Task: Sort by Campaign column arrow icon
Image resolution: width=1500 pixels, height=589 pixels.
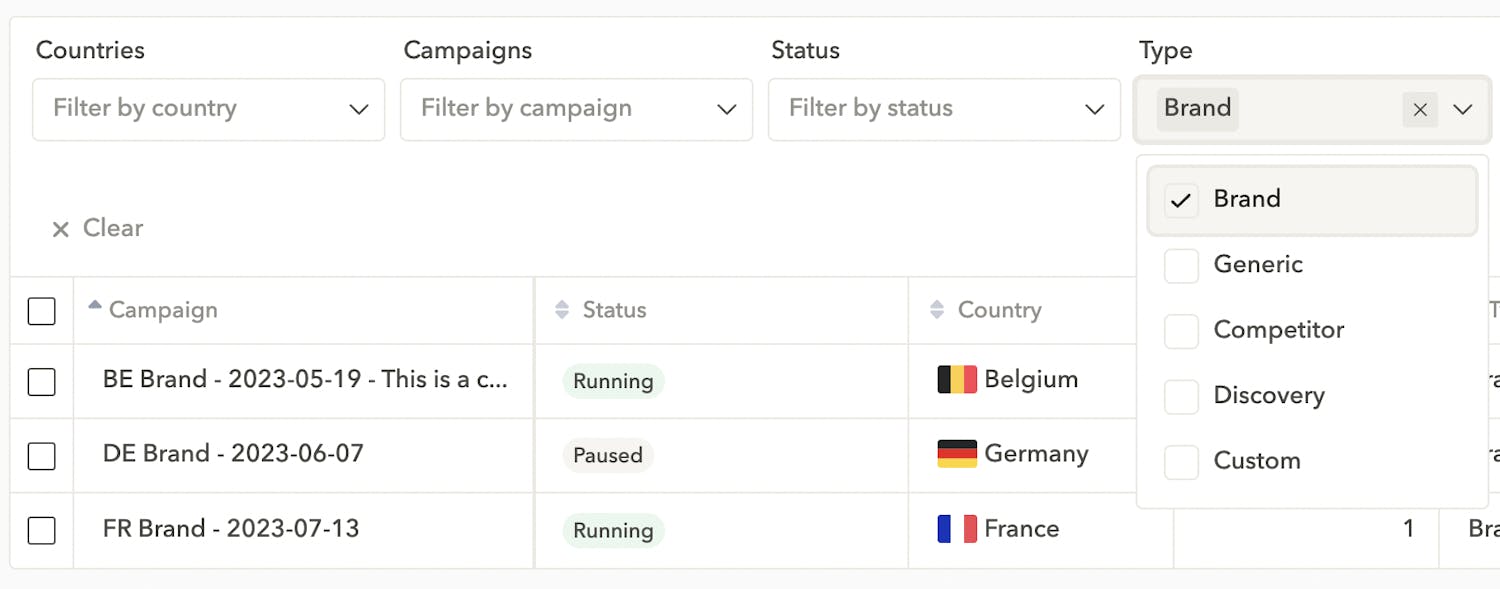Action: 95,305
